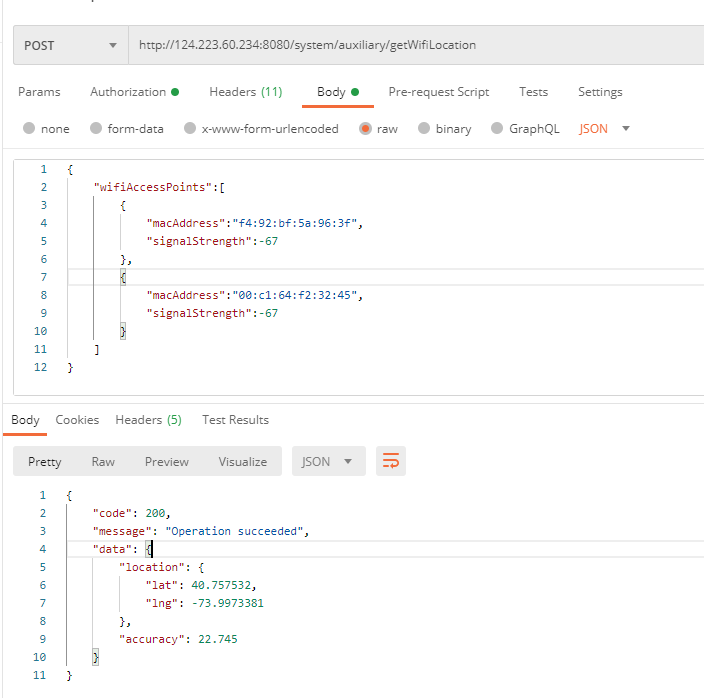Expand the orange JSON body format dropdown
Screen dimensions: 704x698
pyautogui.click(x=604, y=129)
